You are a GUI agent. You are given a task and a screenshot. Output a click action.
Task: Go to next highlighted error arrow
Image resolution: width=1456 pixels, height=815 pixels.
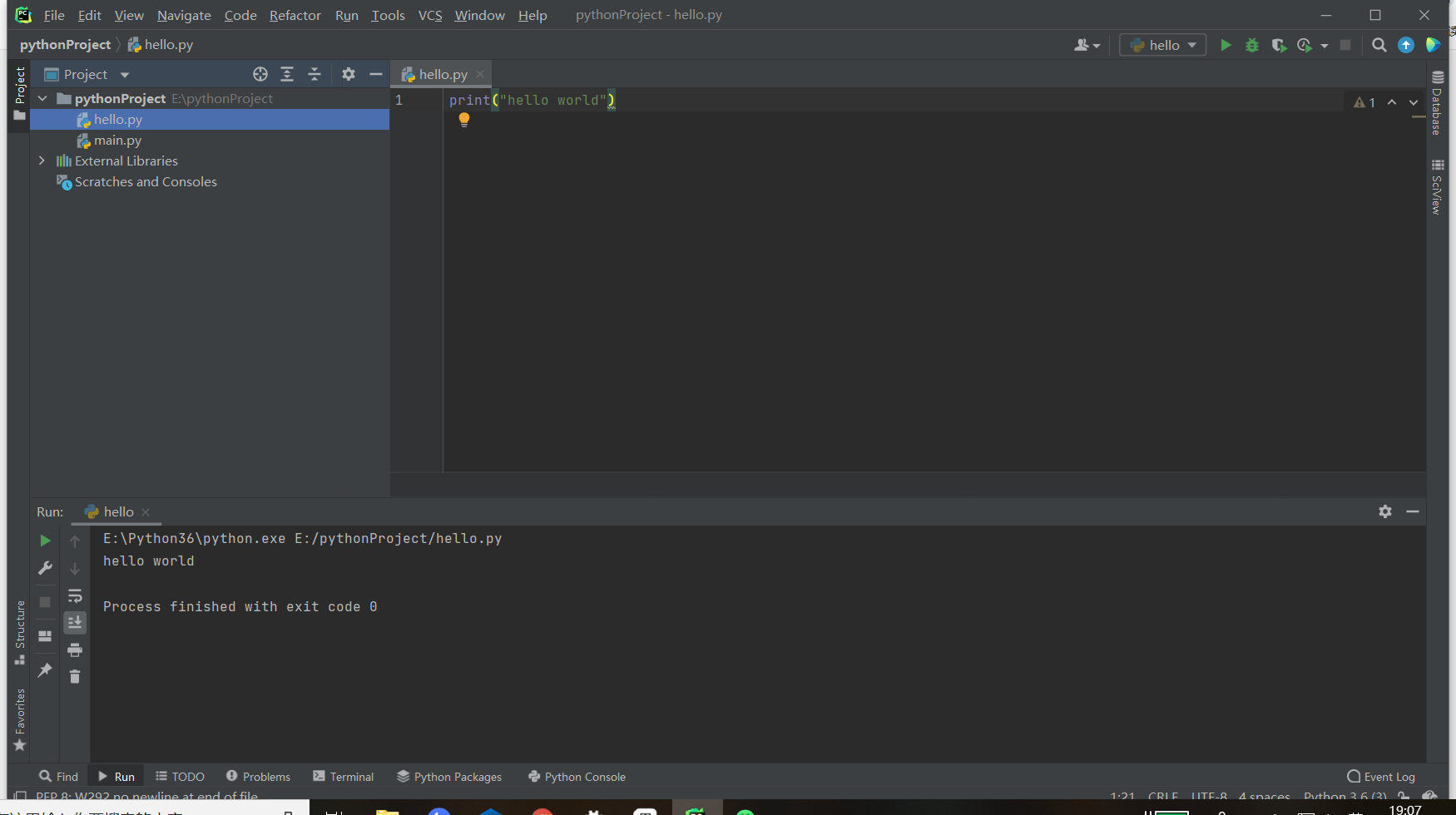pos(1414,102)
